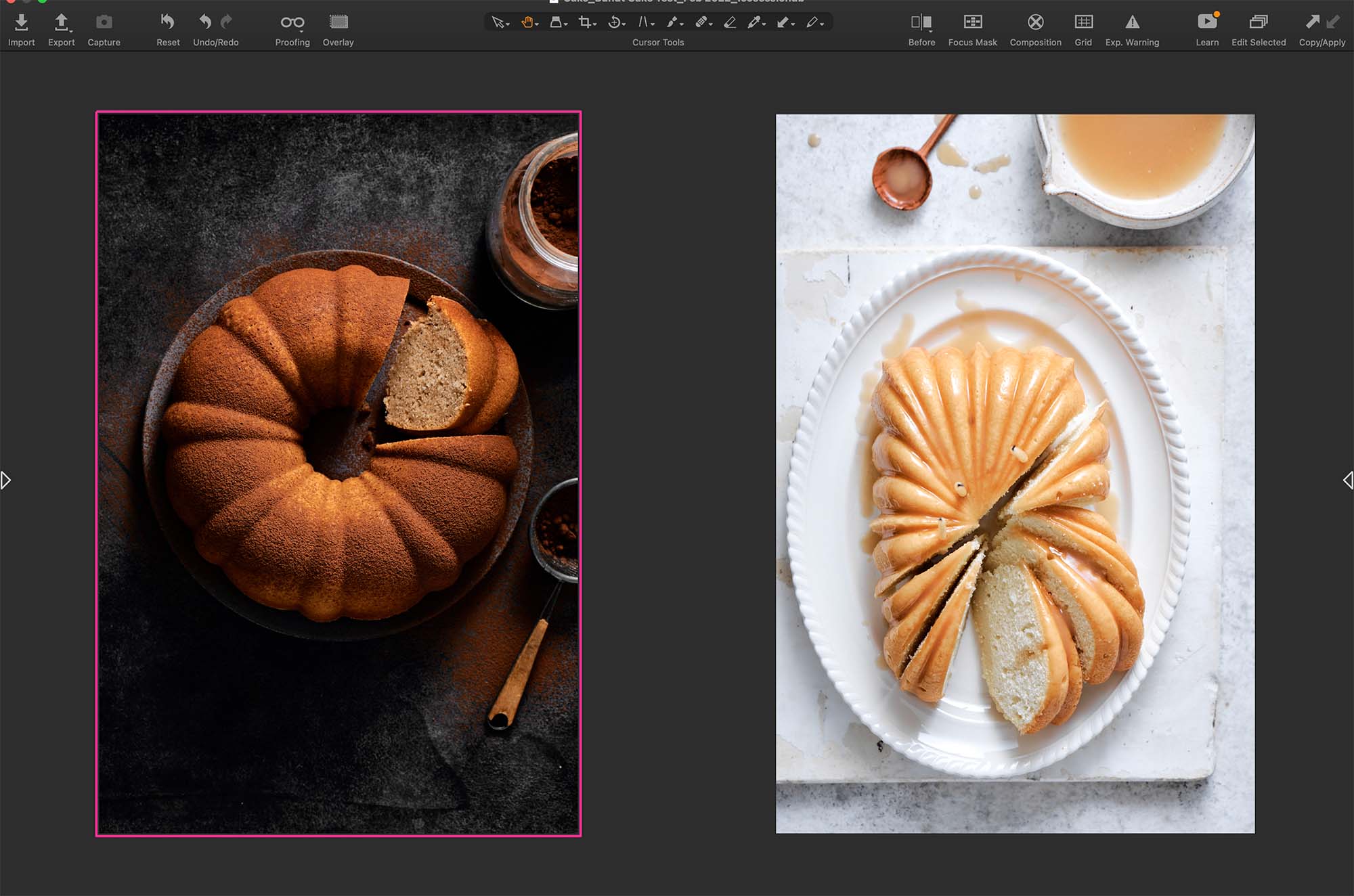
Task: Redo the last undone action
Action: 227,22
